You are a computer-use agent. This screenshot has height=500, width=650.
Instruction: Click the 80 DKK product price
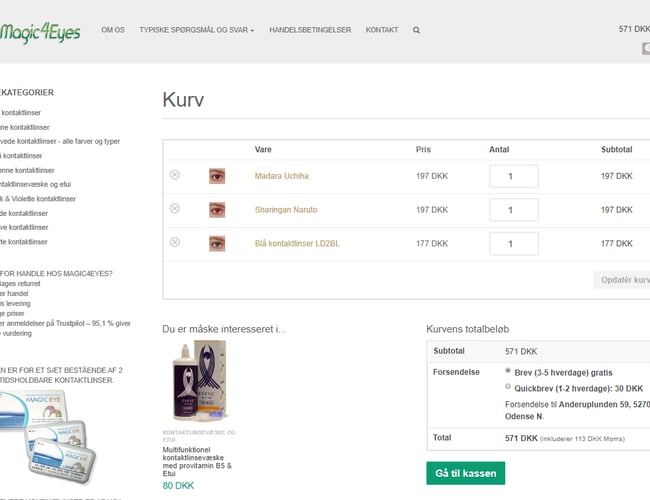point(178,485)
